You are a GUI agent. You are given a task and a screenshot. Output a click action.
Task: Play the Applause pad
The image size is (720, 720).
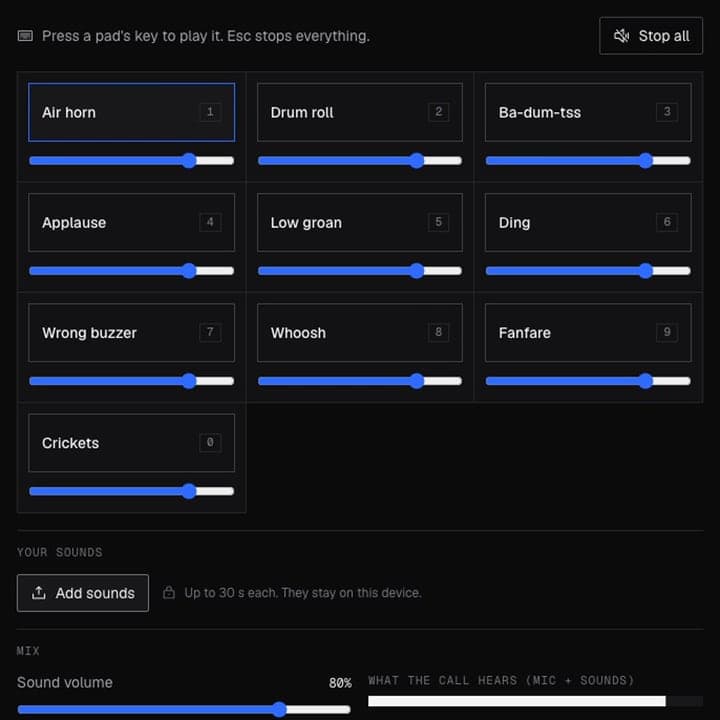tap(131, 222)
